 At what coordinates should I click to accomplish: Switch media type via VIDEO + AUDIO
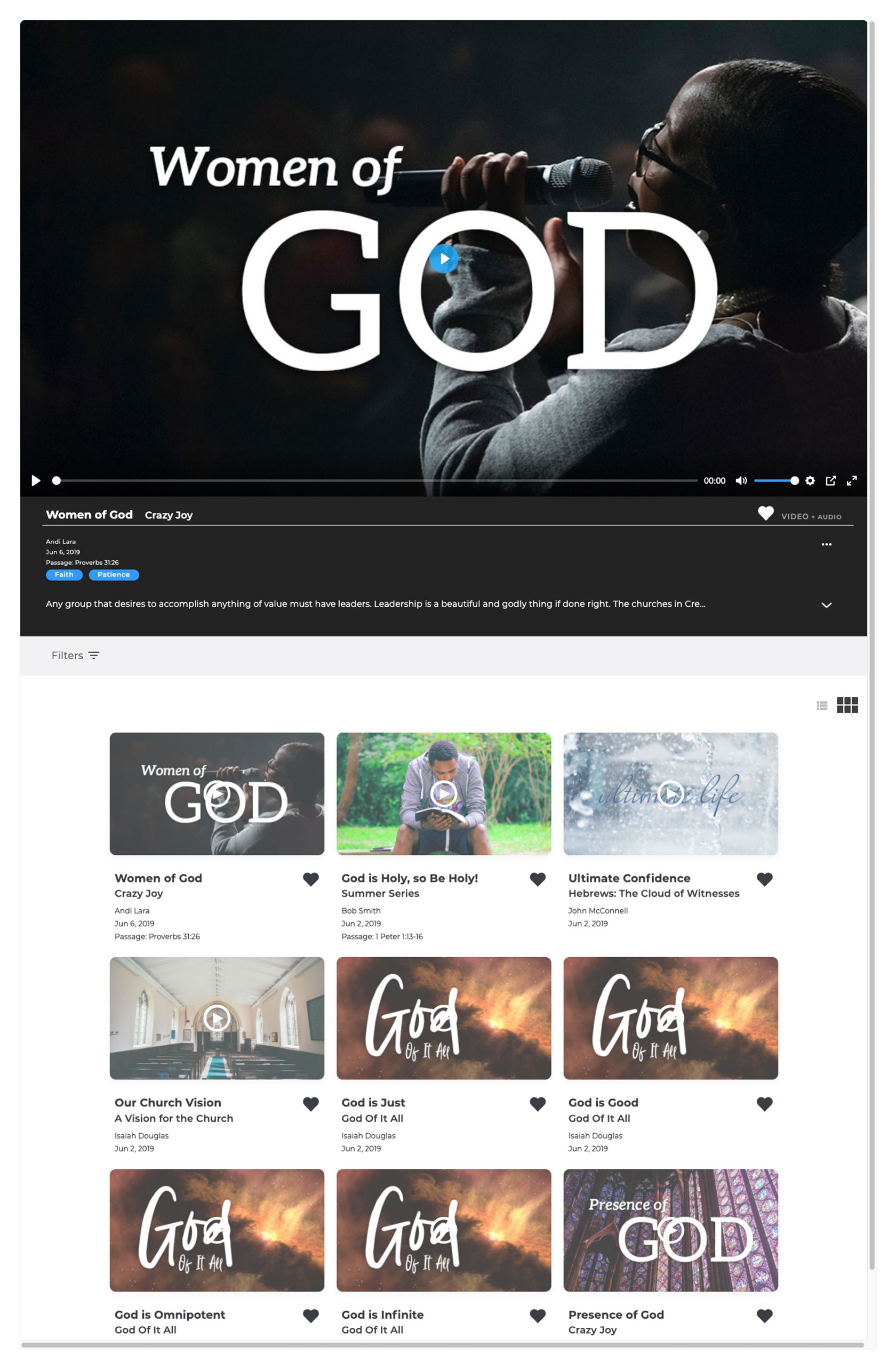click(811, 517)
